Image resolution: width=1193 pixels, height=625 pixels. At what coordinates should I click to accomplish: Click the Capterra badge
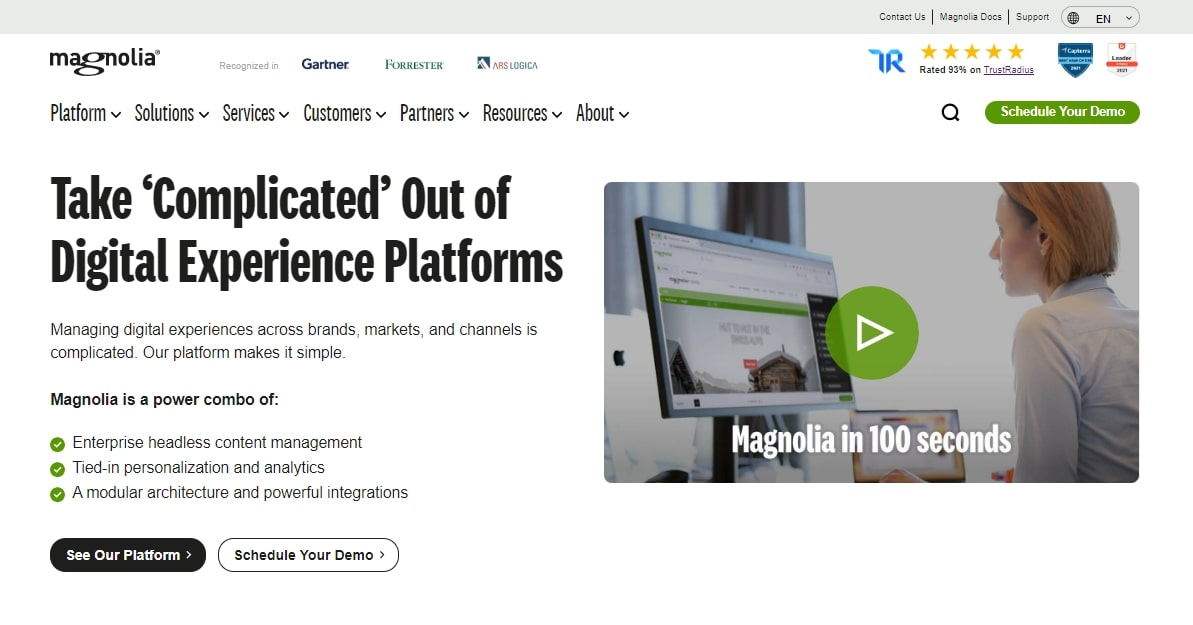point(1075,60)
